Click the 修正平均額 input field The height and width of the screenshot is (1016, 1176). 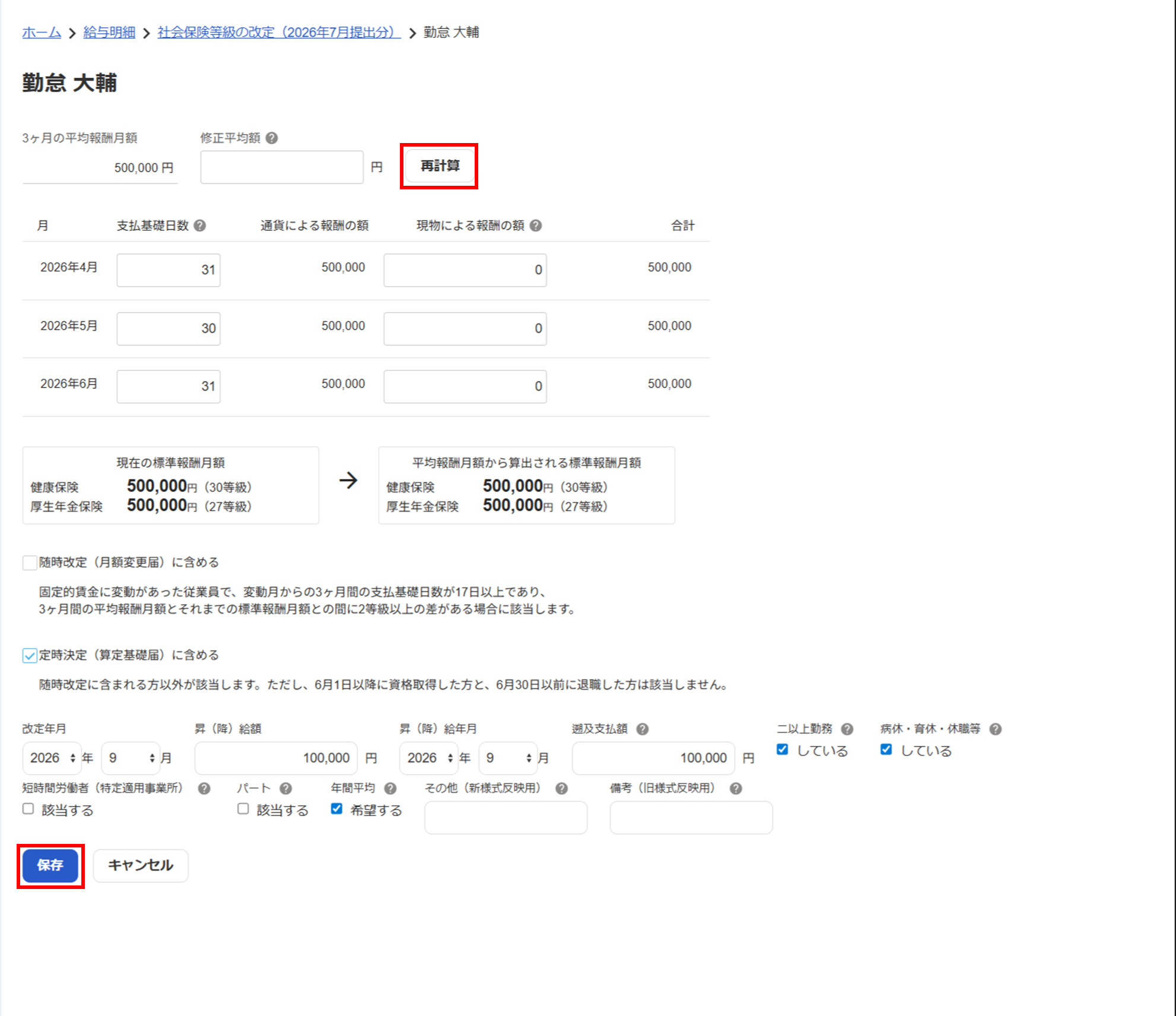282,167
